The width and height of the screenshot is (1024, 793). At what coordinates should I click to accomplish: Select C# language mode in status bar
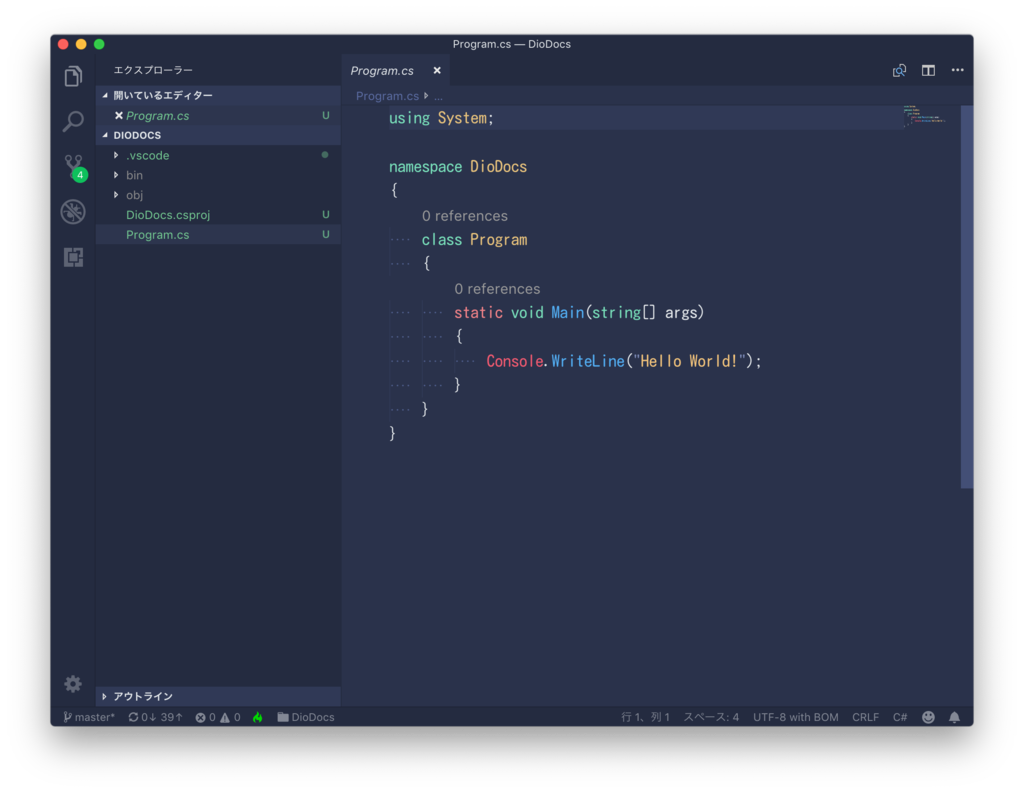click(x=900, y=717)
